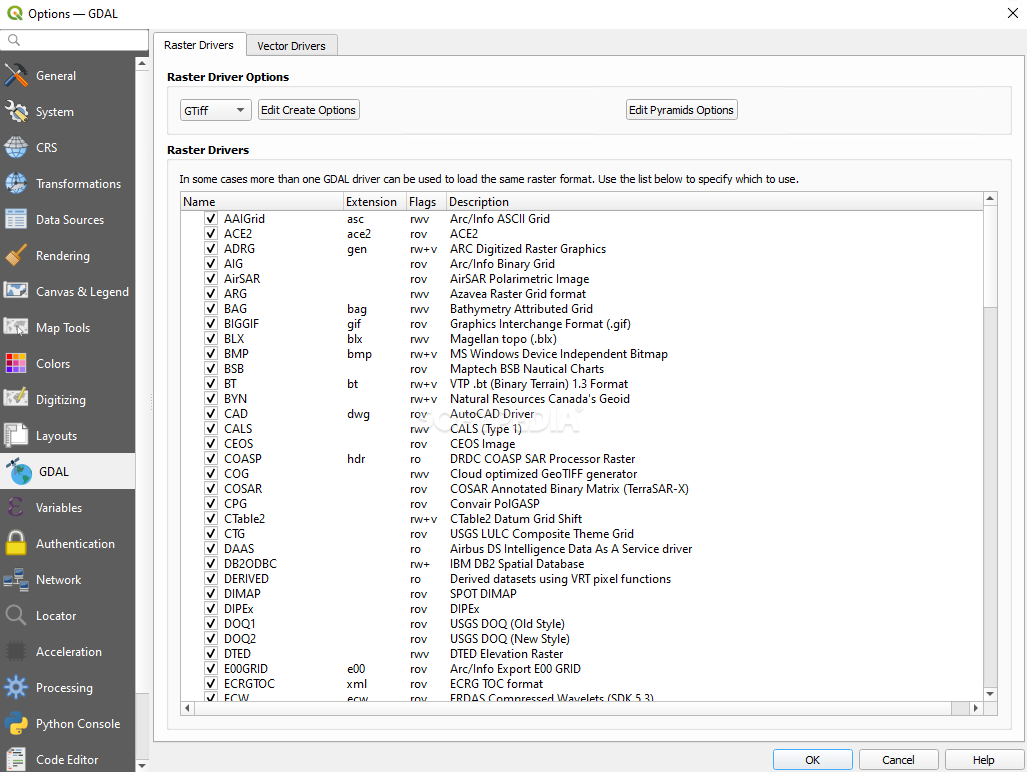Screen dimensions: 1027x772
Task: Click the driver list vertical scrollbar thumb
Action: [x=990, y=255]
